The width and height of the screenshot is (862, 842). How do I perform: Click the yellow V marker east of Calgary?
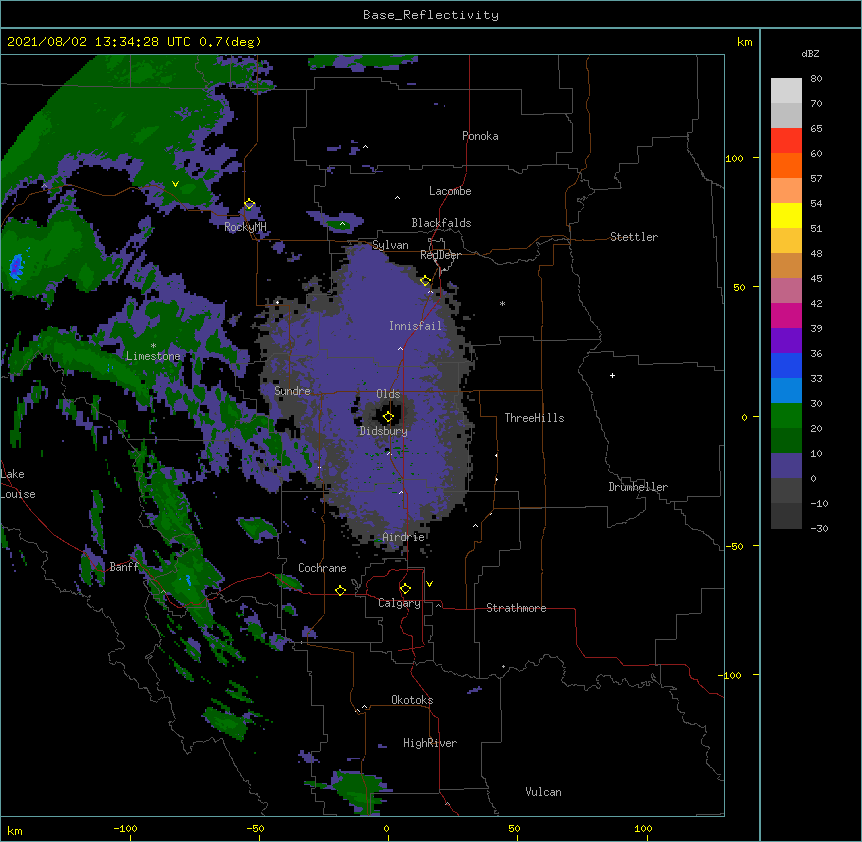pos(429,584)
